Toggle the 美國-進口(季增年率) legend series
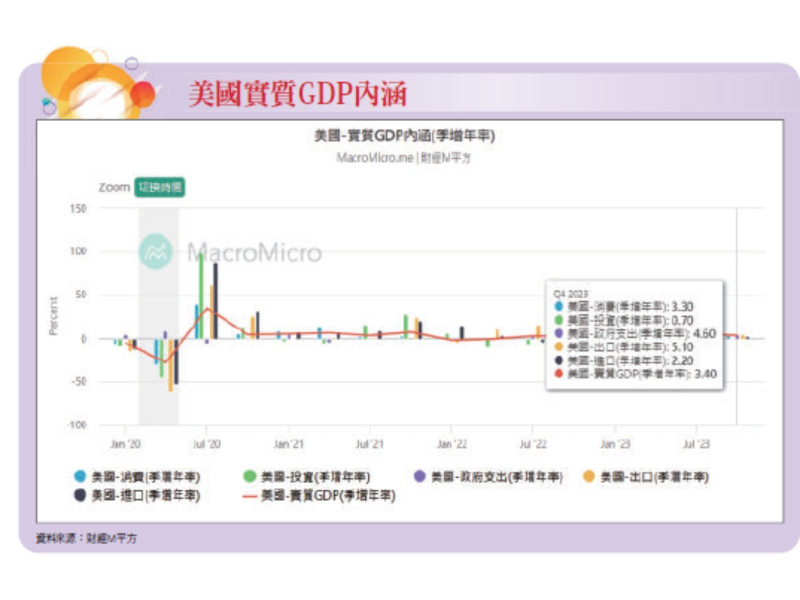The height and width of the screenshot is (600, 800). 137,495
